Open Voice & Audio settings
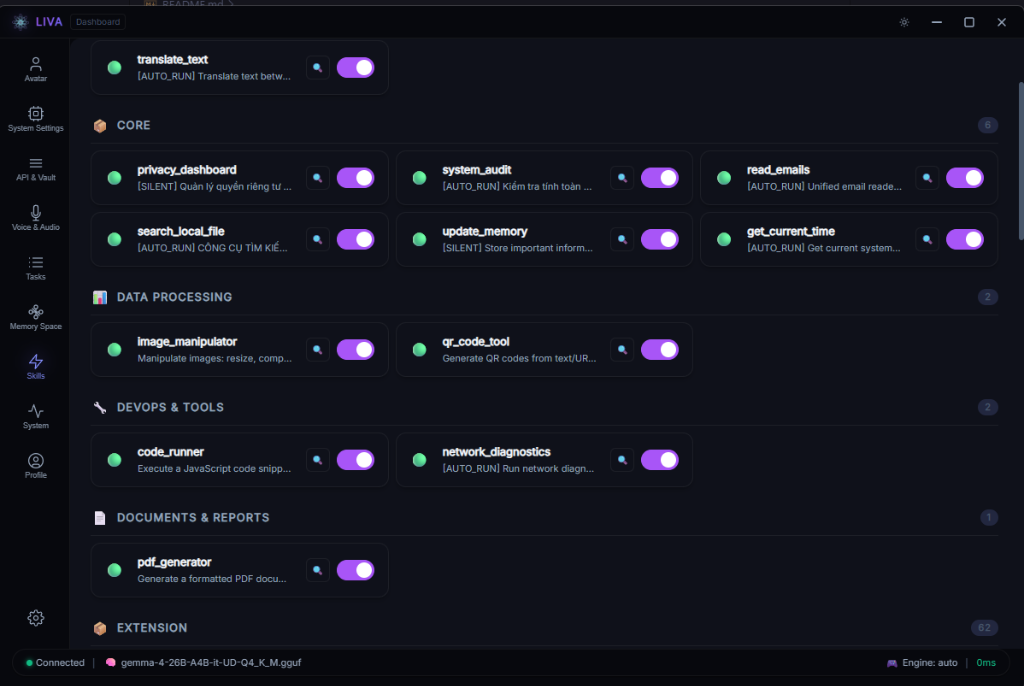This screenshot has height=686, width=1024. pyautogui.click(x=35, y=218)
